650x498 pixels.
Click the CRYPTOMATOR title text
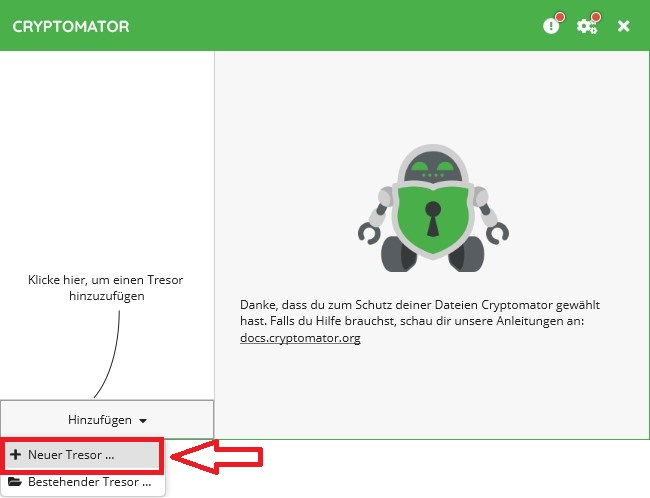pos(70,26)
